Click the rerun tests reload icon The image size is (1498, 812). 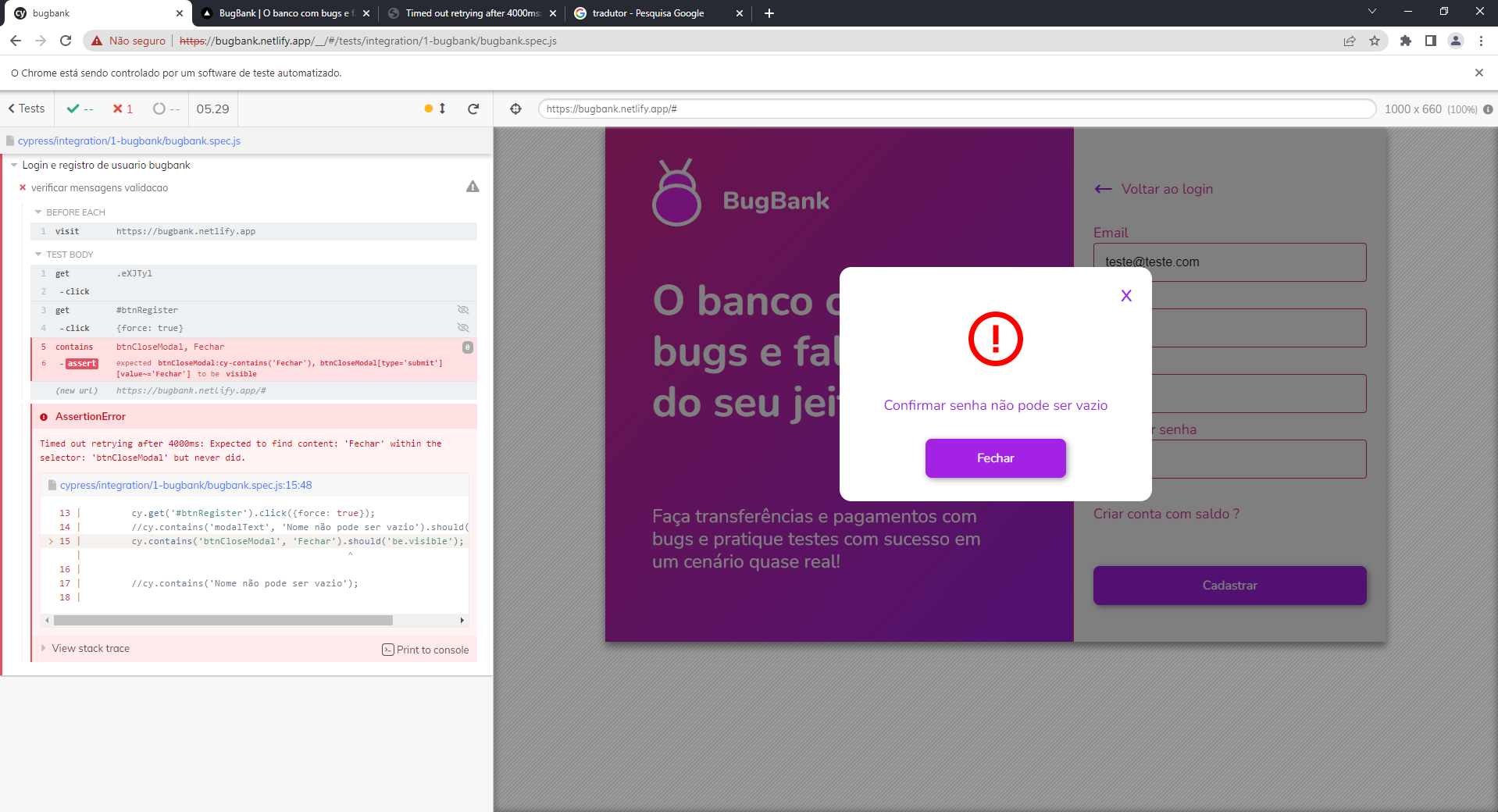point(473,109)
